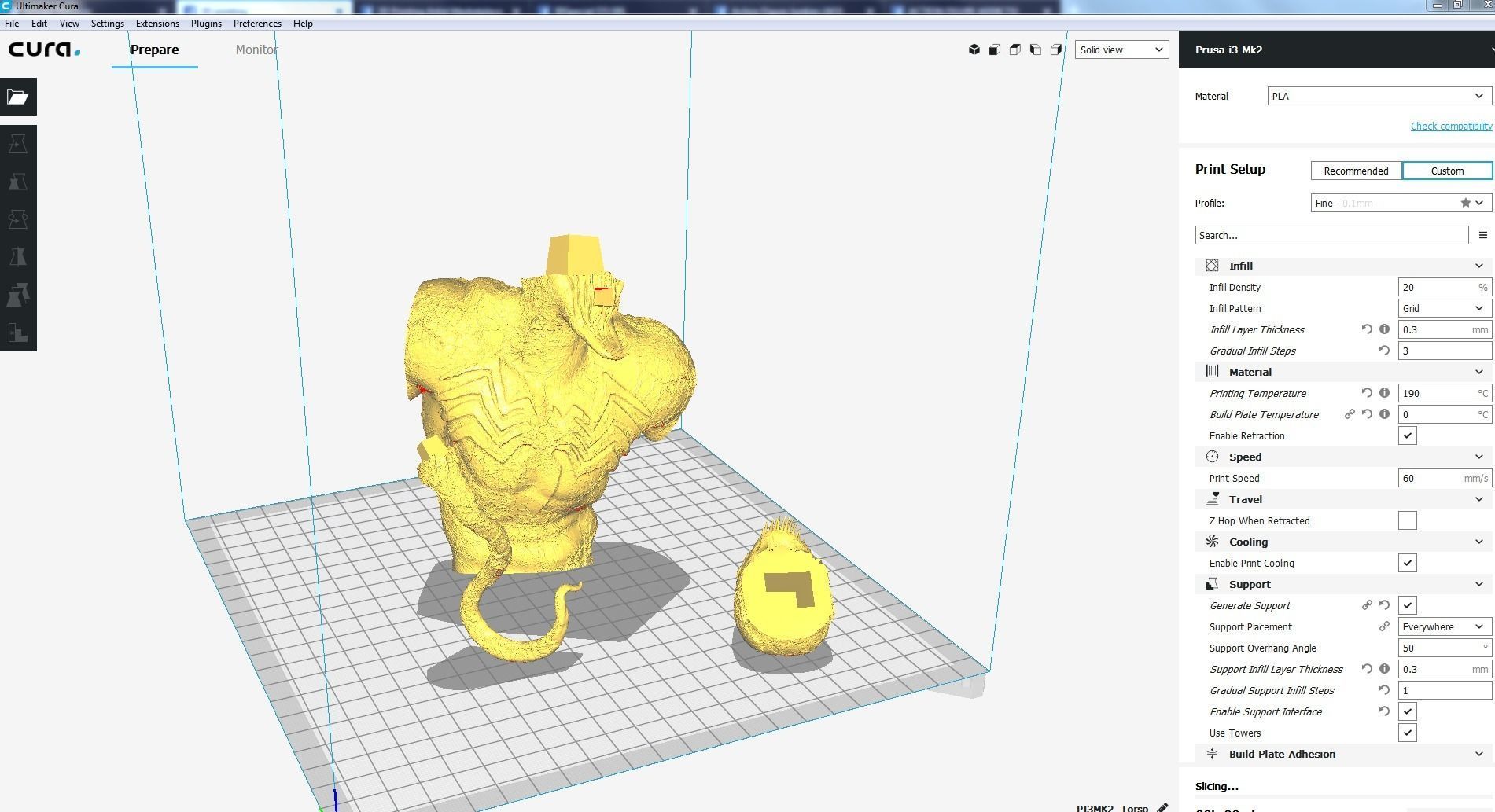Select Custom print setup mode
1495x812 pixels.
[x=1447, y=171]
